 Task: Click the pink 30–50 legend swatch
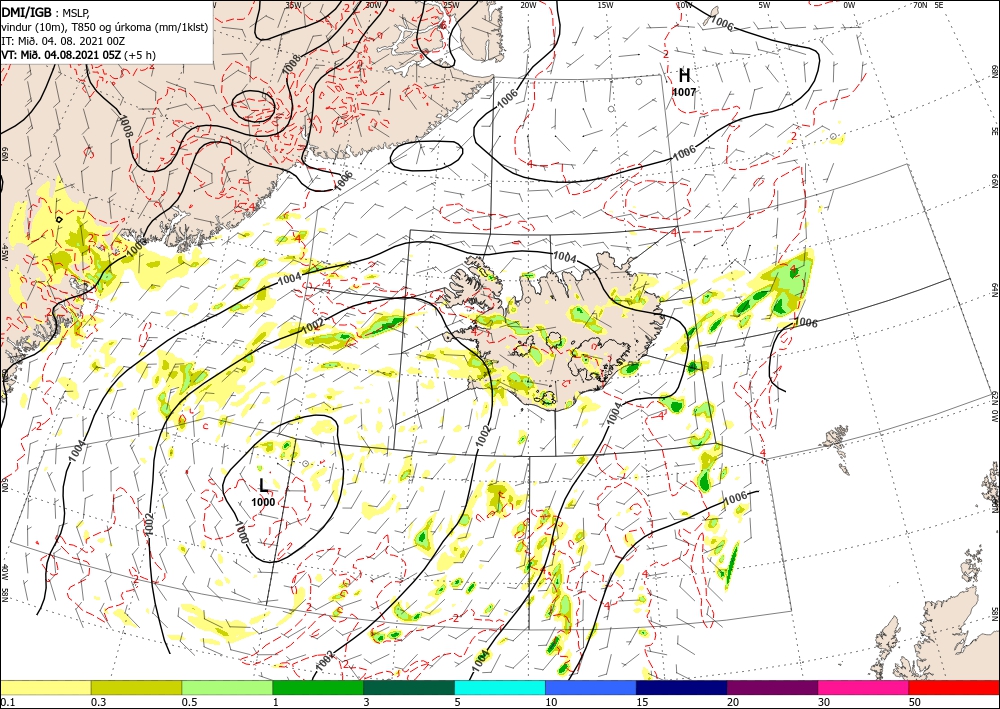(x=864, y=688)
